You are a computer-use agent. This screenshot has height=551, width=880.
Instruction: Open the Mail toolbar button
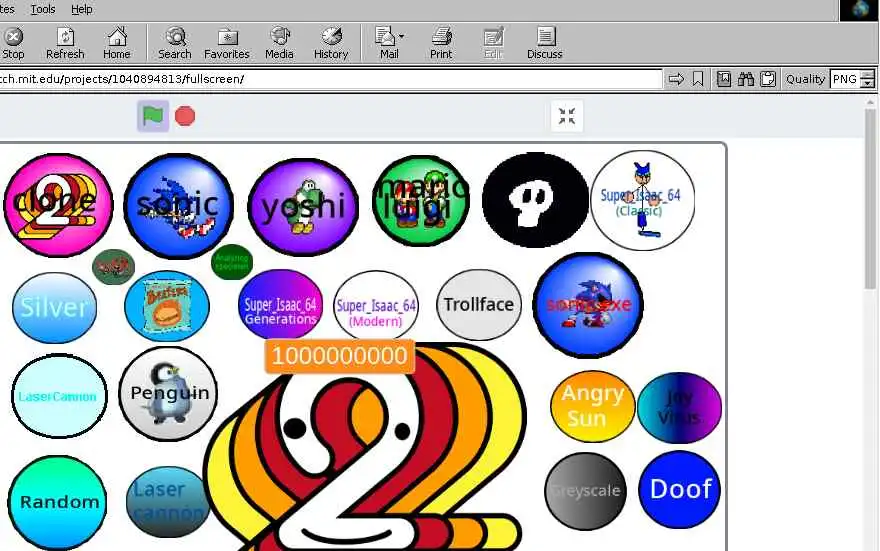(387, 43)
